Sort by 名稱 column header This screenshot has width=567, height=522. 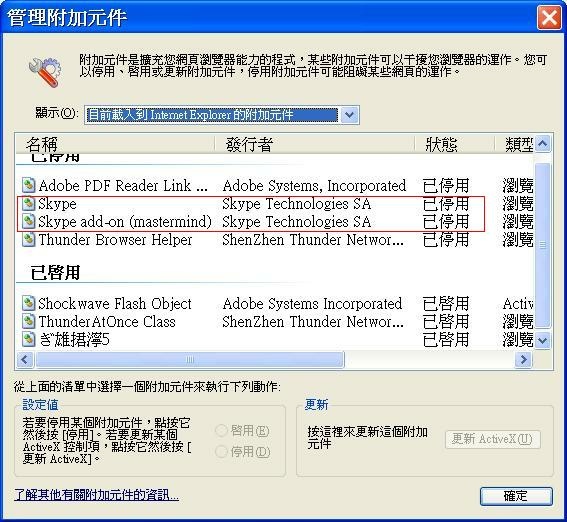(x=115, y=144)
